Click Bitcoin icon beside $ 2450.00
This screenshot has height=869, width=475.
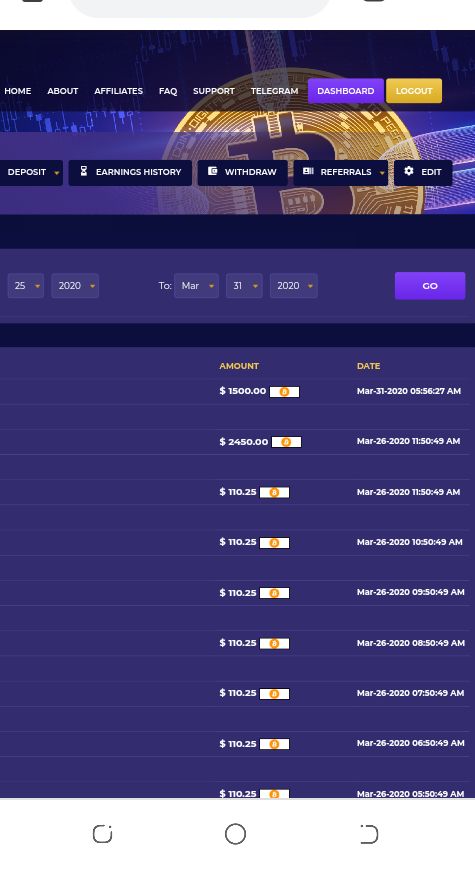(286, 442)
